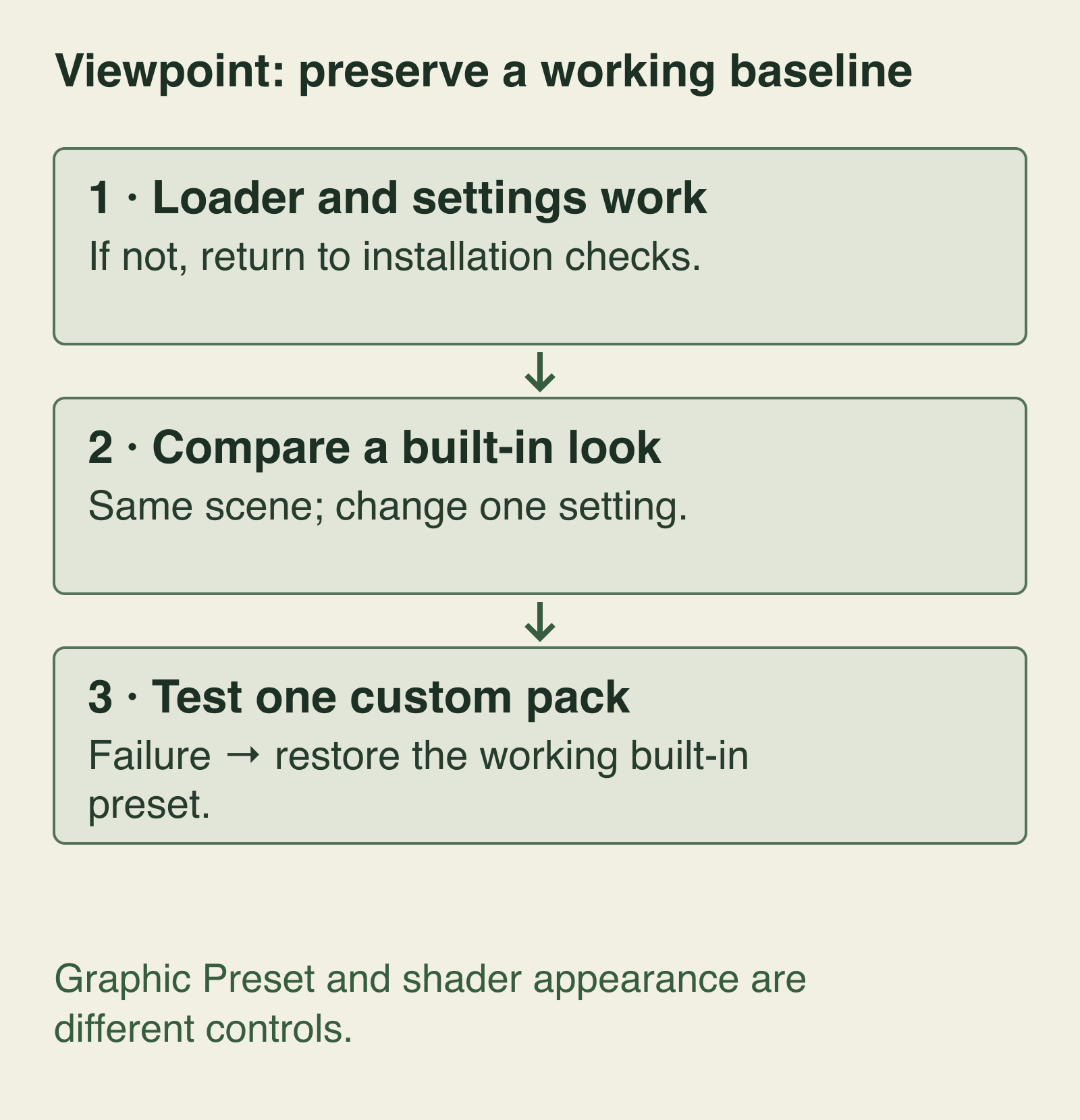Click the "Viewpoint: preserve a working baseline" title
Image resolution: width=1080 pixels, height=1120 pixels.
click(x=483, y=72)
